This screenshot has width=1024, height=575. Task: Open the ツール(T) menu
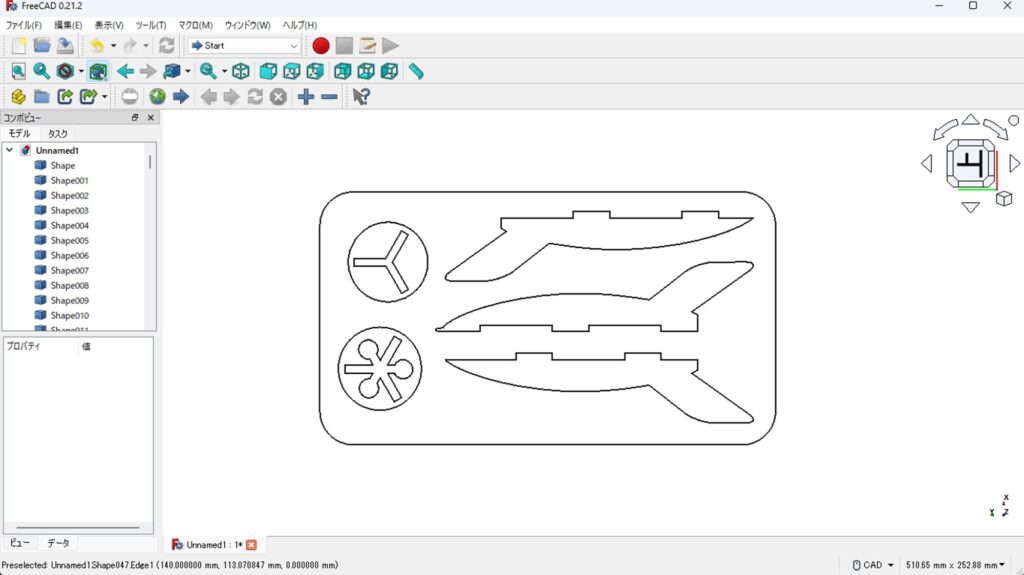pyautogui.click(x=151, y=25)
